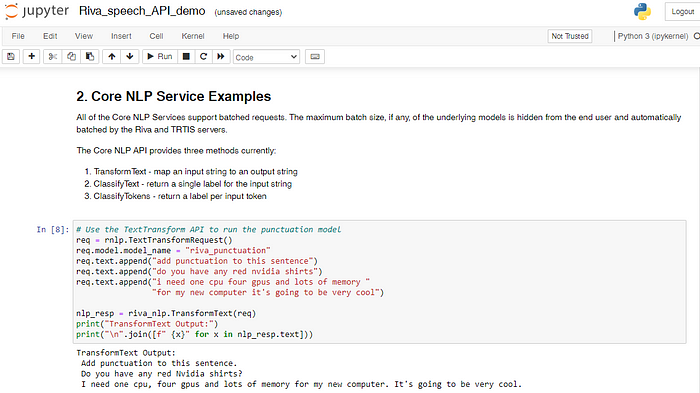Viewport: 700px width, 393px height.
Task: Click the output line 'Do you have any red Nvidia shirts?'
Action: tap(162, 374)
